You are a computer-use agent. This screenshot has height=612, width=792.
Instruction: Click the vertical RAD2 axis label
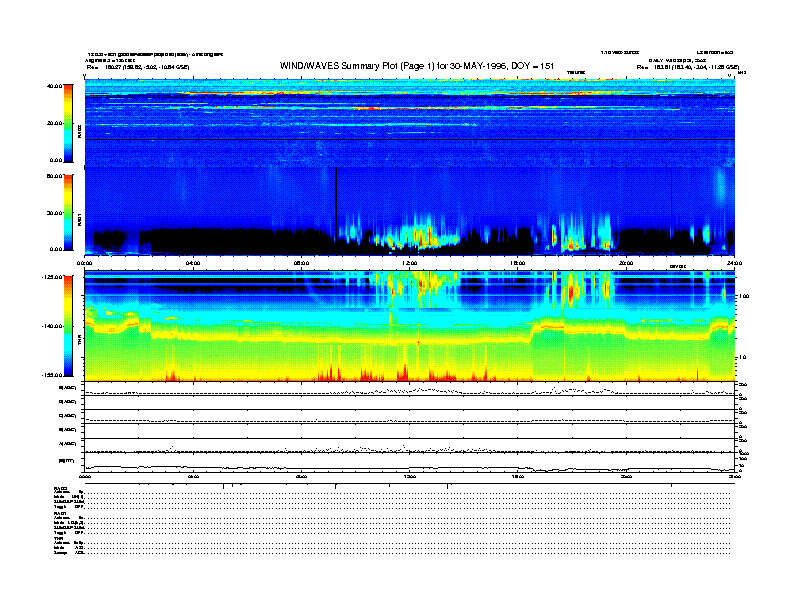(79, 132)
